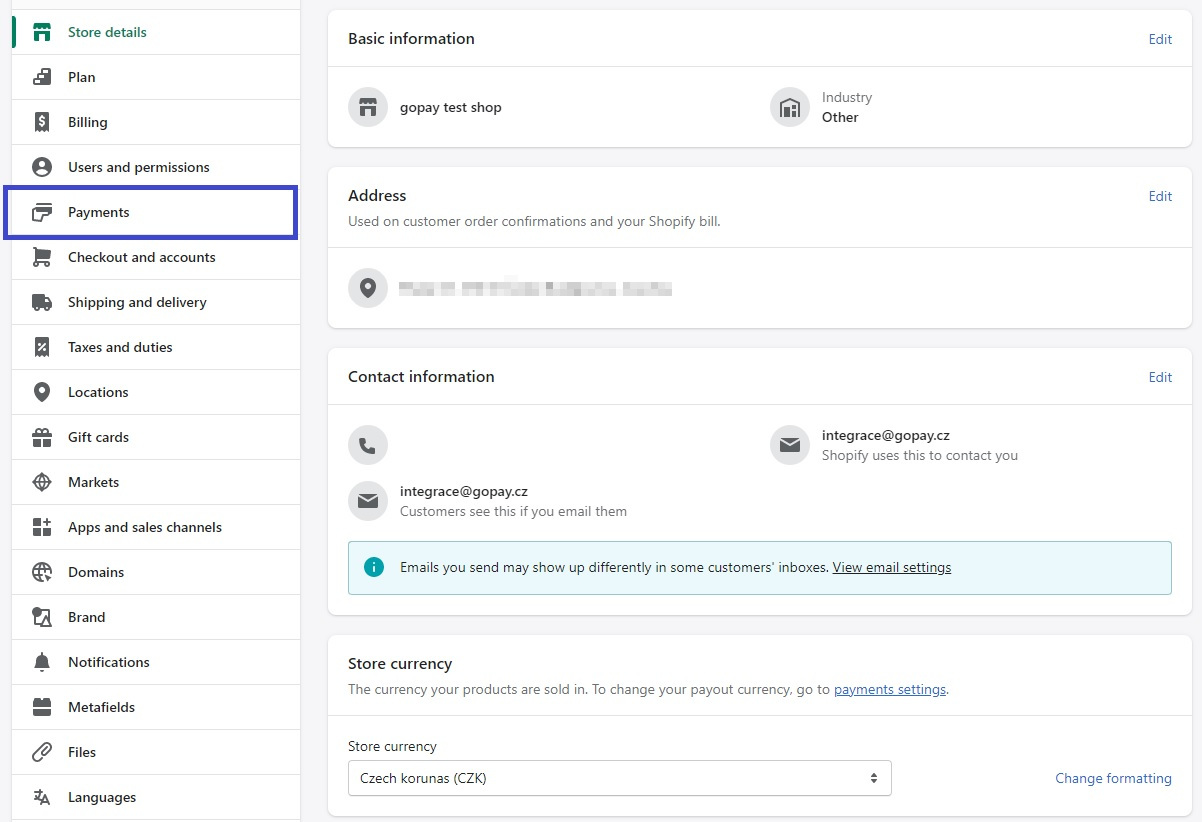The height and width of the screenshot is (822, 1202).
Task: Open Domains settings
Action: (x=156, y=572)
